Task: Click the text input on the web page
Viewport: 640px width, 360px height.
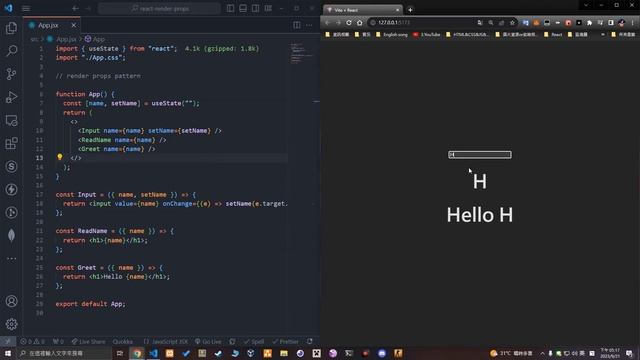Action: [x=480, y=154]
